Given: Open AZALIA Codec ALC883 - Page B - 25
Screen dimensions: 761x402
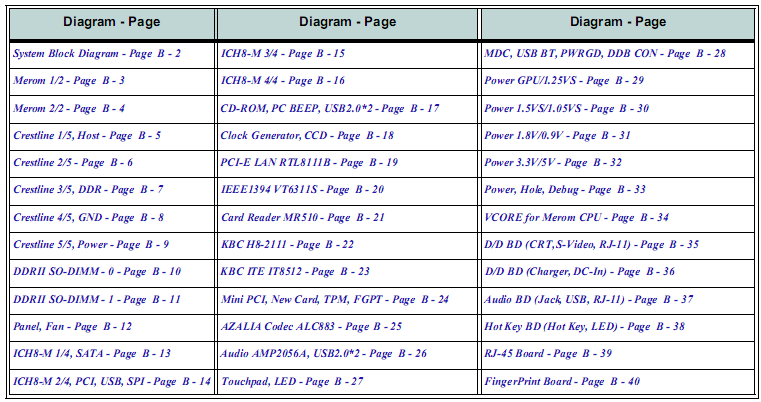Looking at the screenshot, I should (311, 327).
